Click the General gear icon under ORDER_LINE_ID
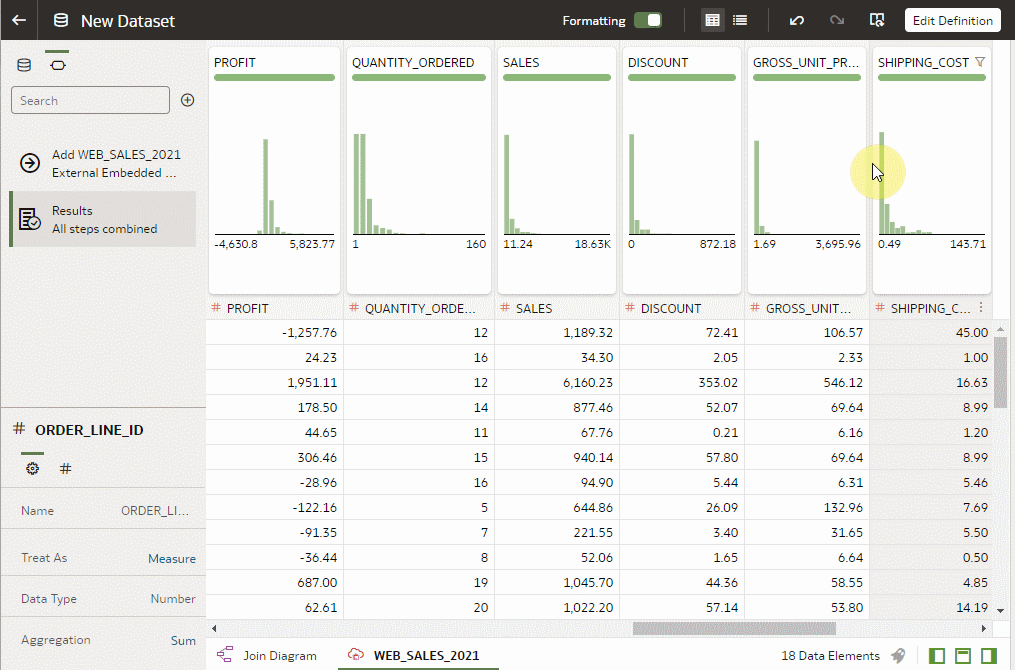1015x670 pixels. [x=33, y=468]
